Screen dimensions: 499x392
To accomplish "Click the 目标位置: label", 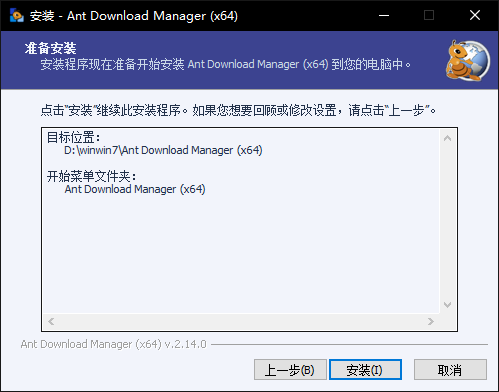I will click(x=73, y=137).
